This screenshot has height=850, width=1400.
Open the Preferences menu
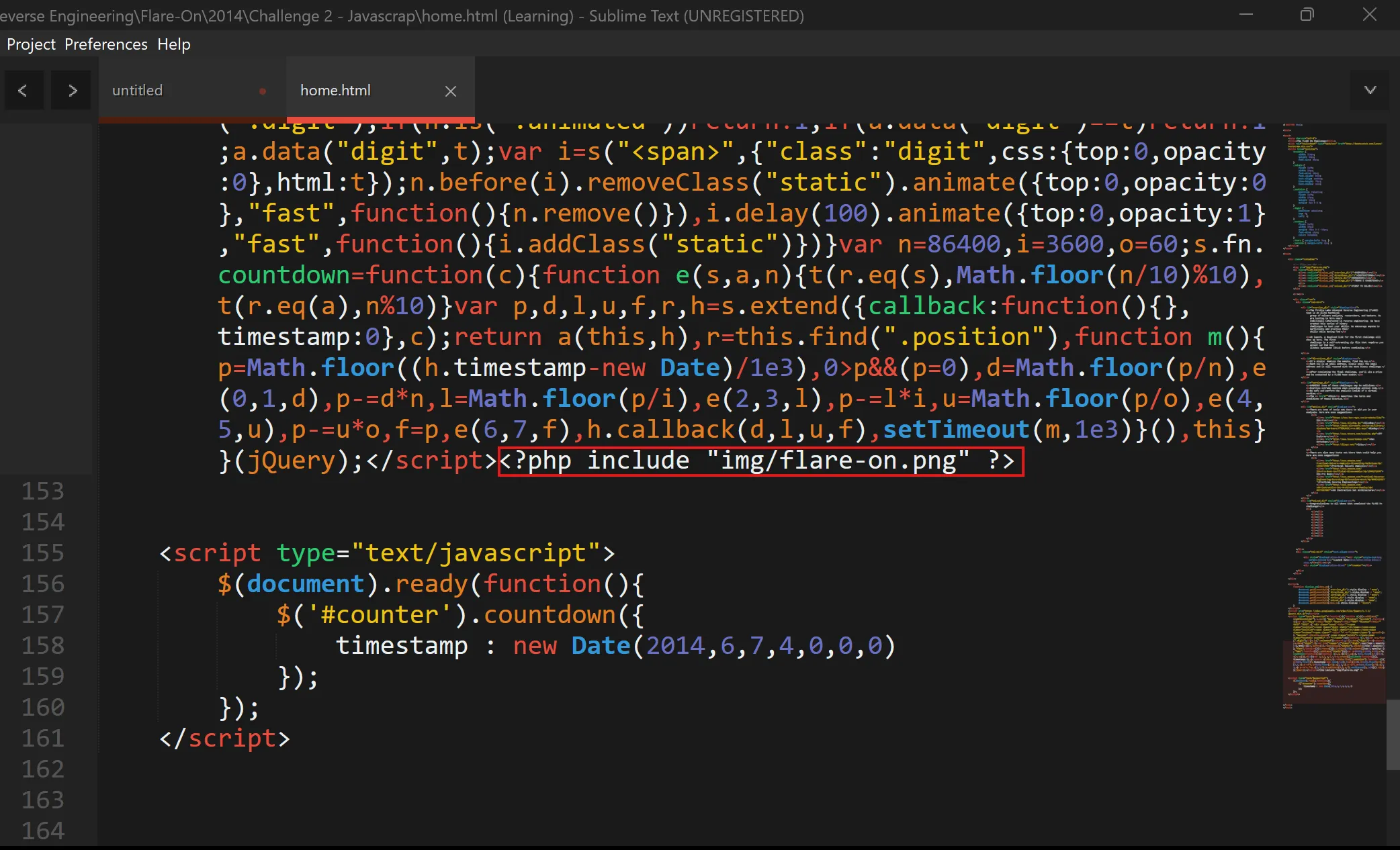pos(105,44)
